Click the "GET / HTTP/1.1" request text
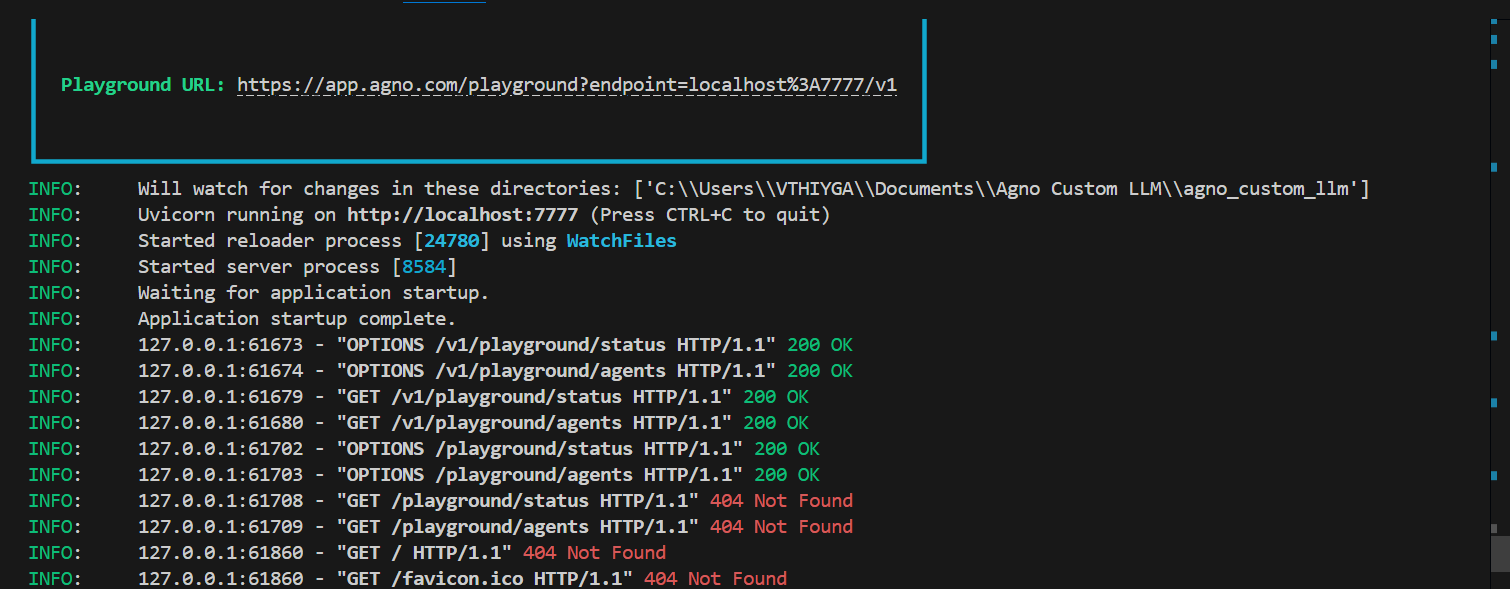 pyautogui.click(x=424, y=553)
